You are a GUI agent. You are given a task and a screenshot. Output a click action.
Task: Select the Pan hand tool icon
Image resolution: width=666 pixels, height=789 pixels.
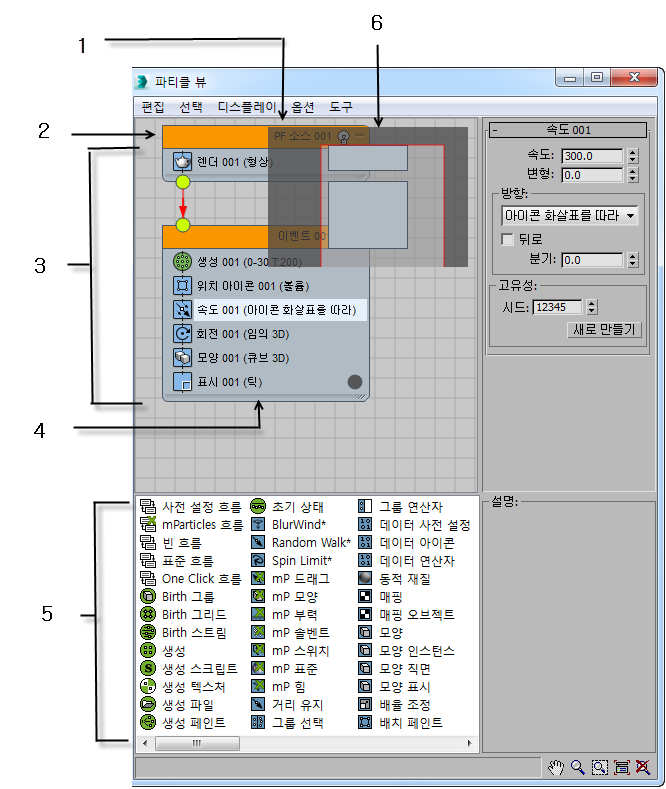point(556,767)
